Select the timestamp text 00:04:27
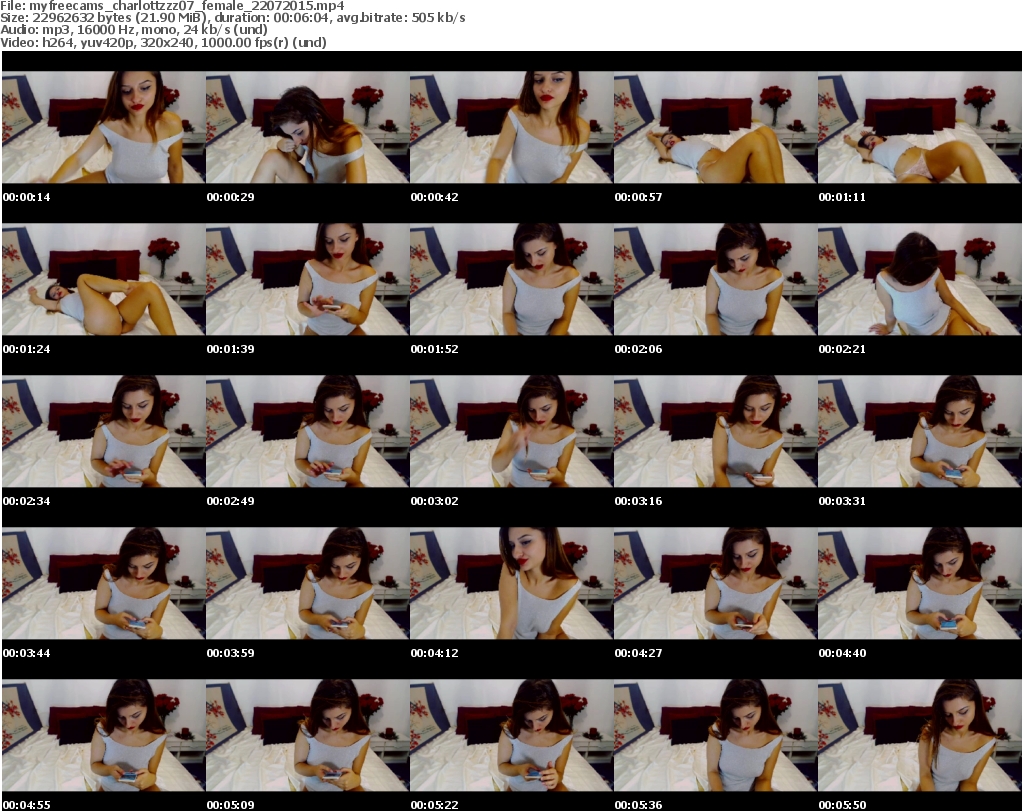 pos(638,654)
